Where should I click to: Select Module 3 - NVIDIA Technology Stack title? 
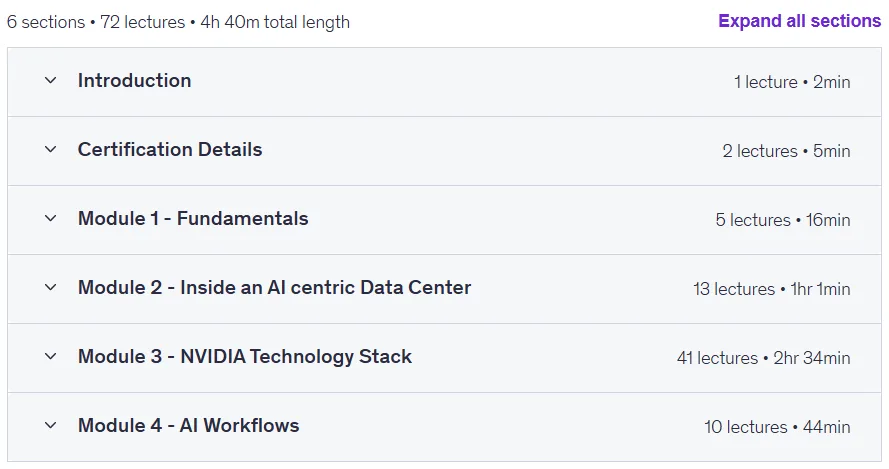pyautogui.click(x=245, y=357)
